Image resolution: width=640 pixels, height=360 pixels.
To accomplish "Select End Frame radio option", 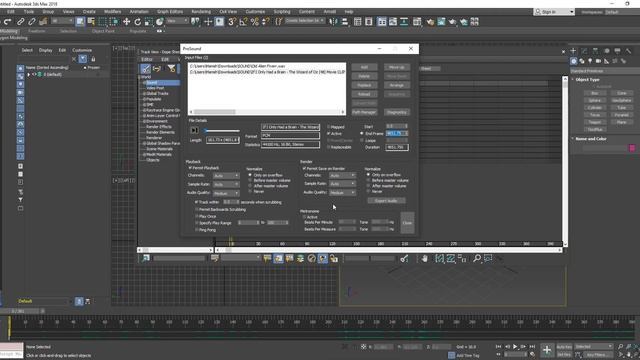I will [x=362, y=133].
